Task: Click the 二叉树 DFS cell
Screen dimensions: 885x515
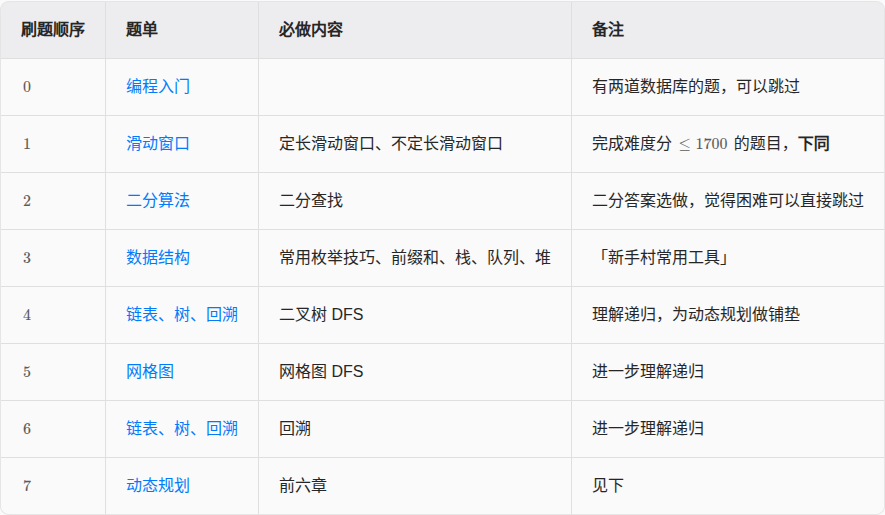Action: [x=321, y=315]
